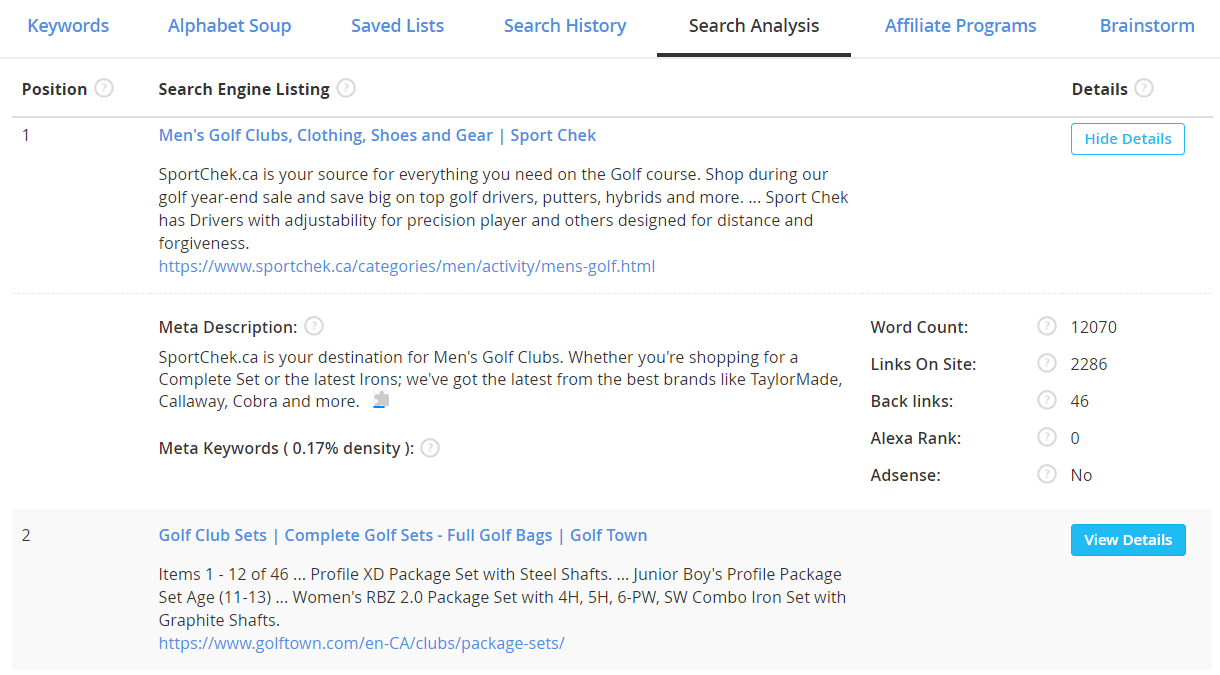Click the Adsense help icon
The image size is (1220, 675).
1047,474
